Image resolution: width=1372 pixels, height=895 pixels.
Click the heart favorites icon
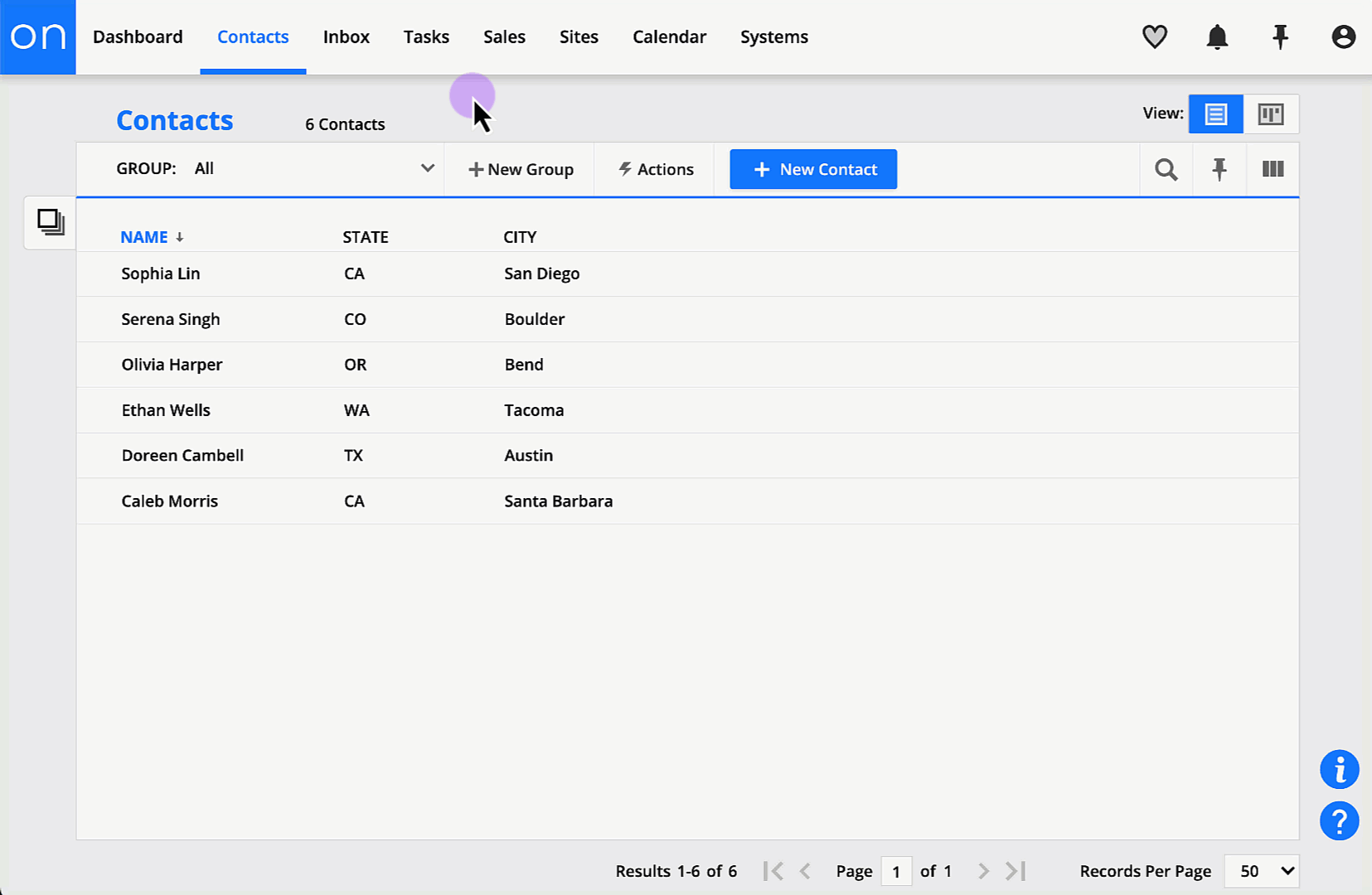(x=1154, y=37)
